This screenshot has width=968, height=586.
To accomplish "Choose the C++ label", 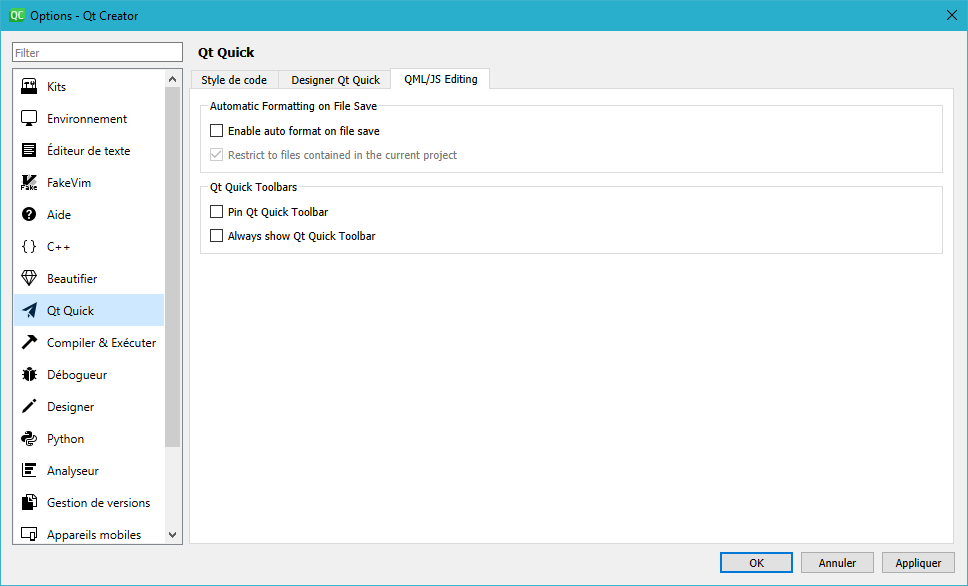I will [x=58, y=247].
